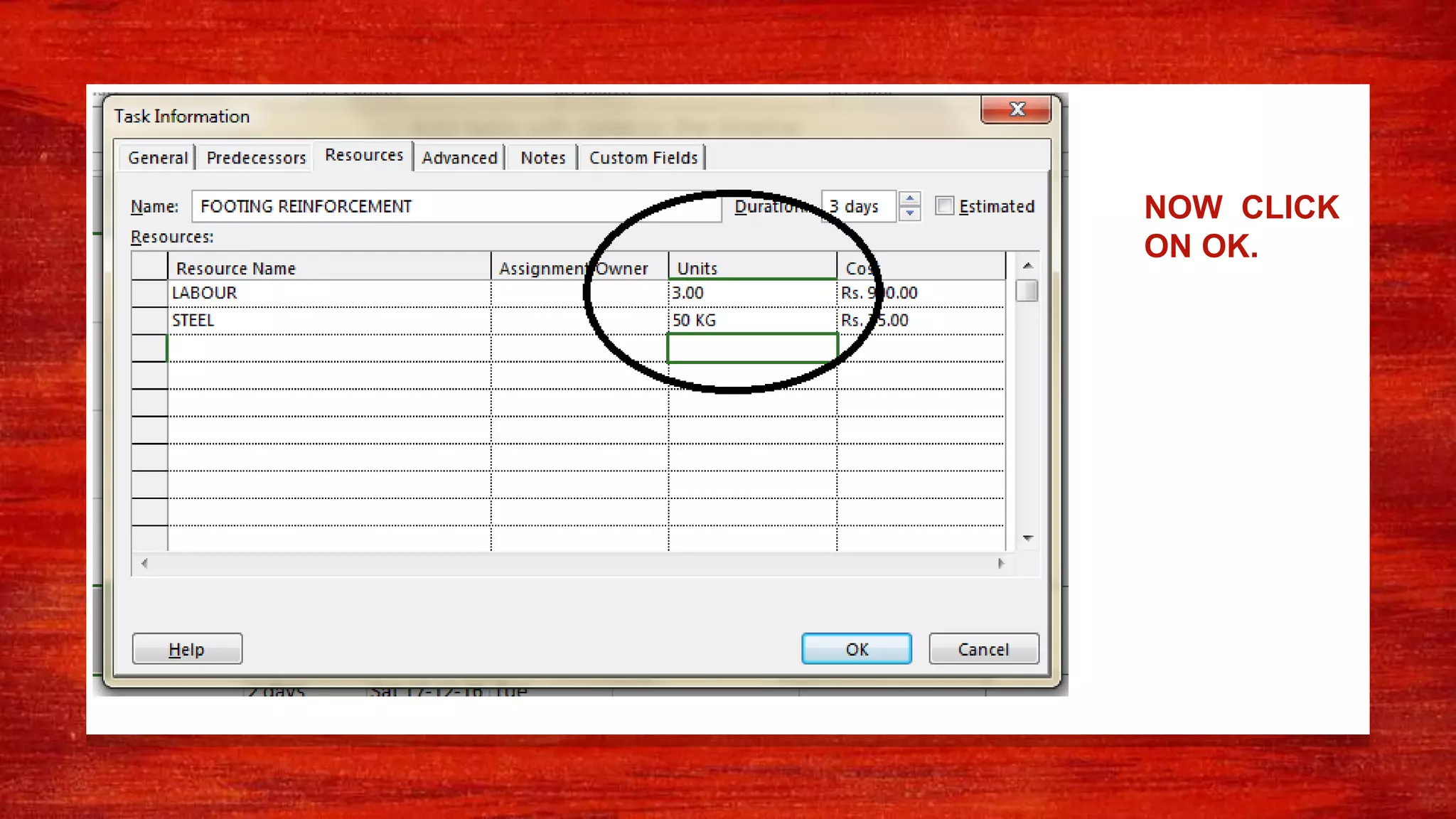This screenshot has width=1456, height=819.
Task: Click the vertical scrollbar thumb
Action: (x=1027, y=291)
